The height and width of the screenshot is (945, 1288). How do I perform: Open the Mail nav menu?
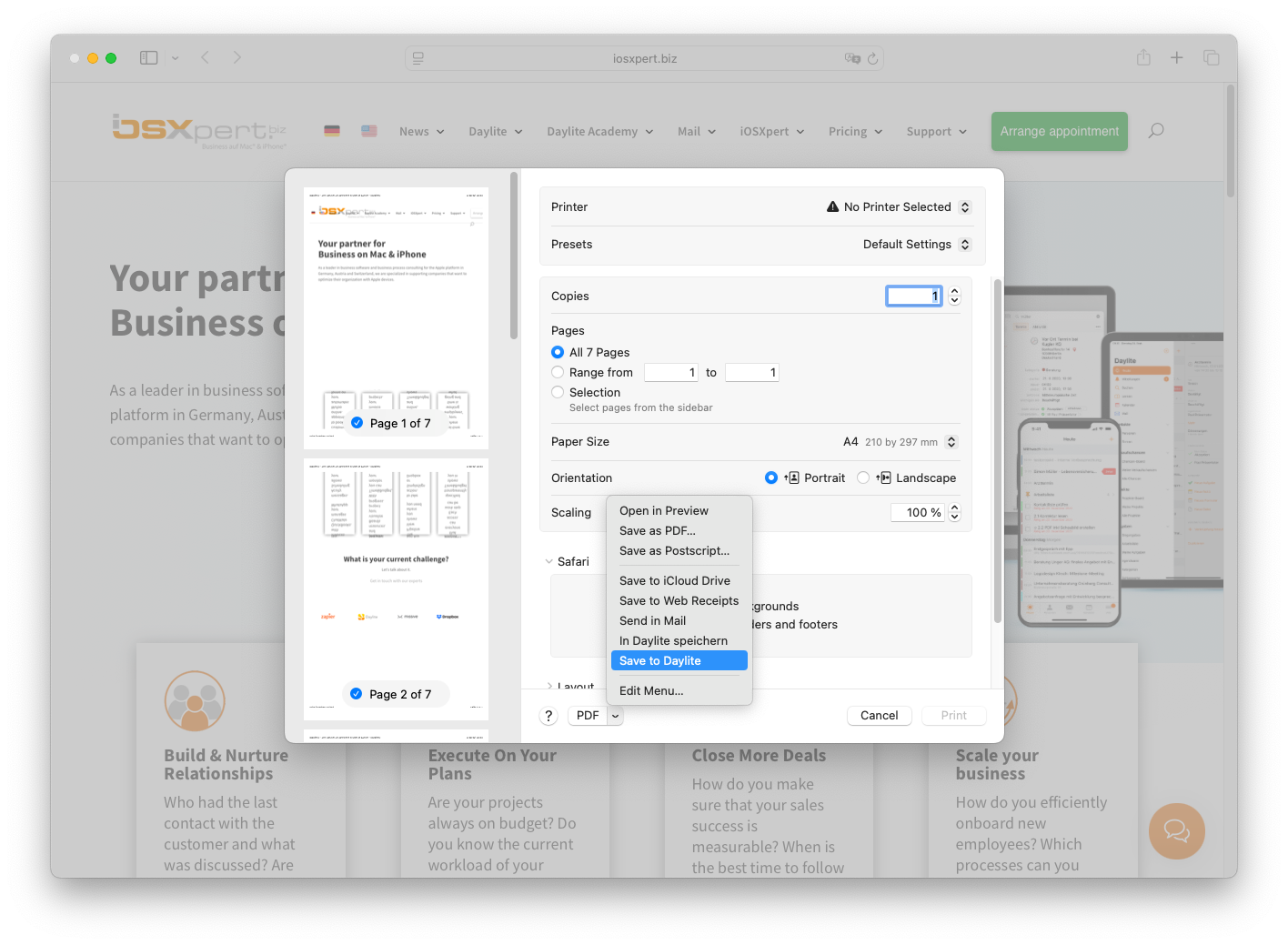coord(697,131)
